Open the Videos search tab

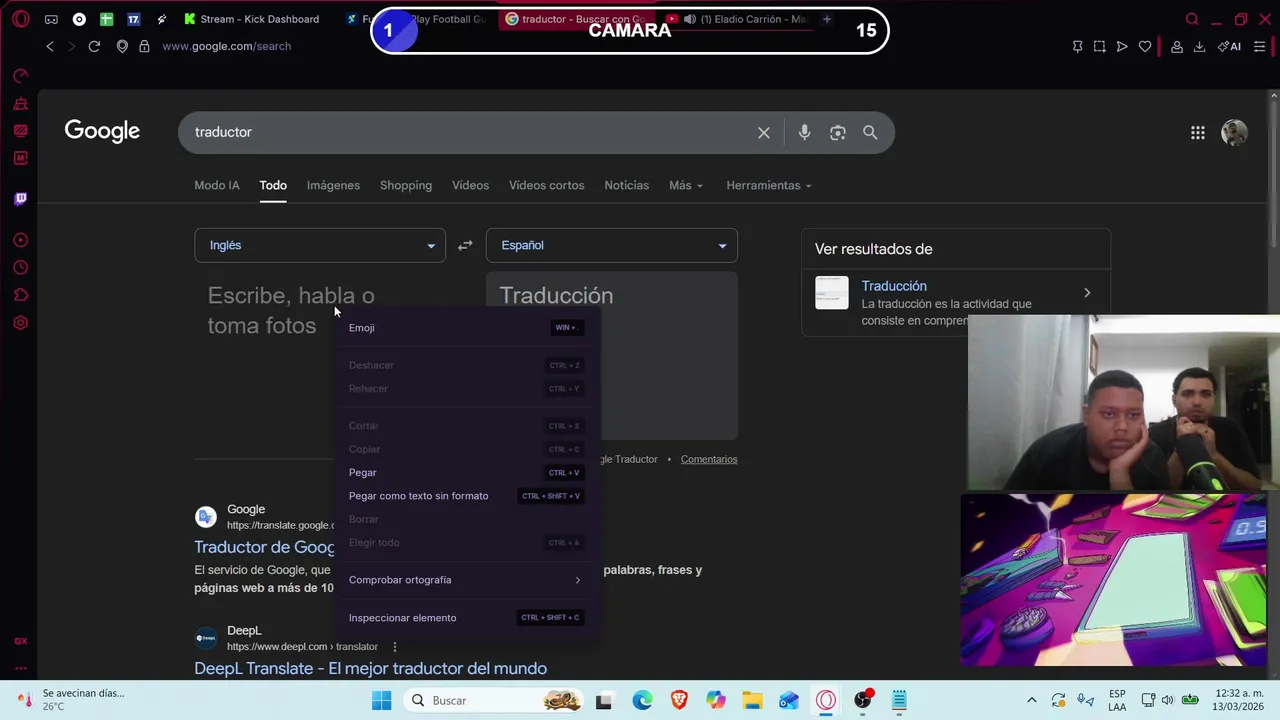tap(470, 185)
